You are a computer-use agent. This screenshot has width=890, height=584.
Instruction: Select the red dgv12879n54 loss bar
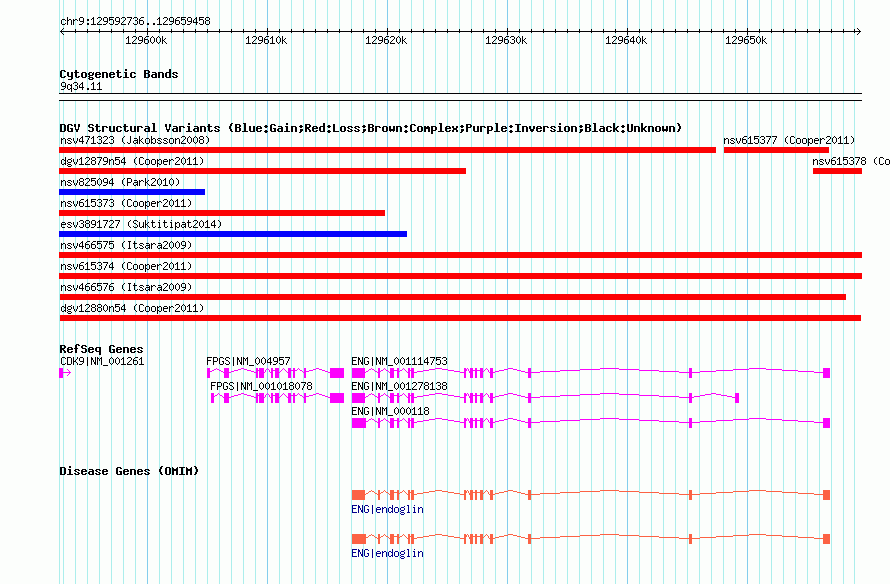pyautogui.click(x=263, y=171)
